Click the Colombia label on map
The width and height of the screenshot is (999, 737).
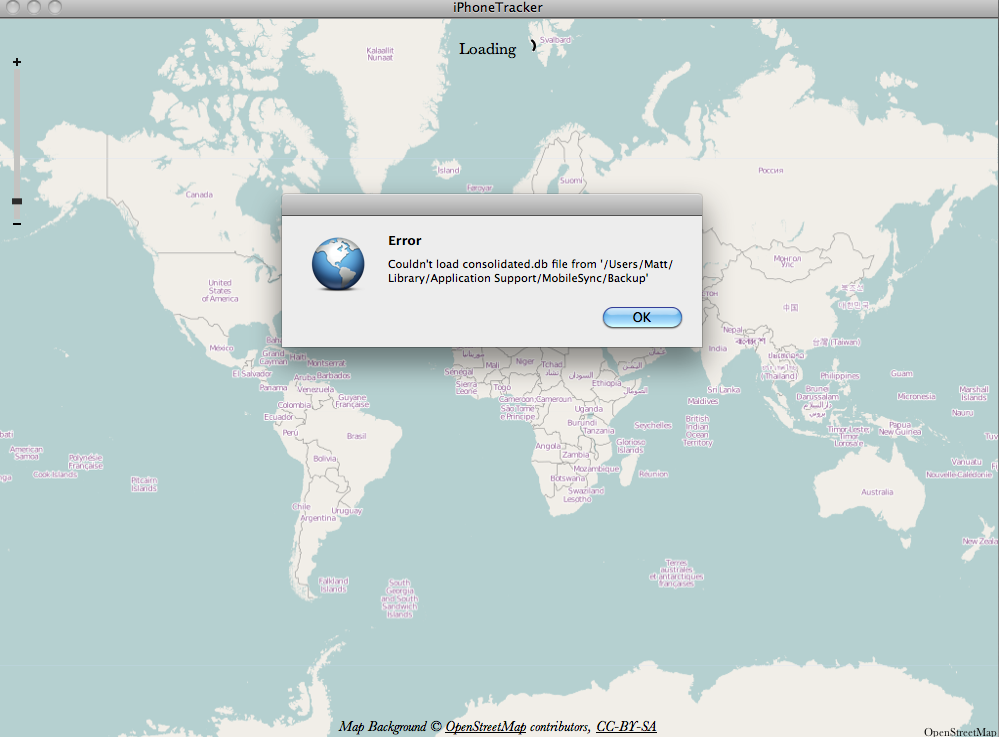294,404
